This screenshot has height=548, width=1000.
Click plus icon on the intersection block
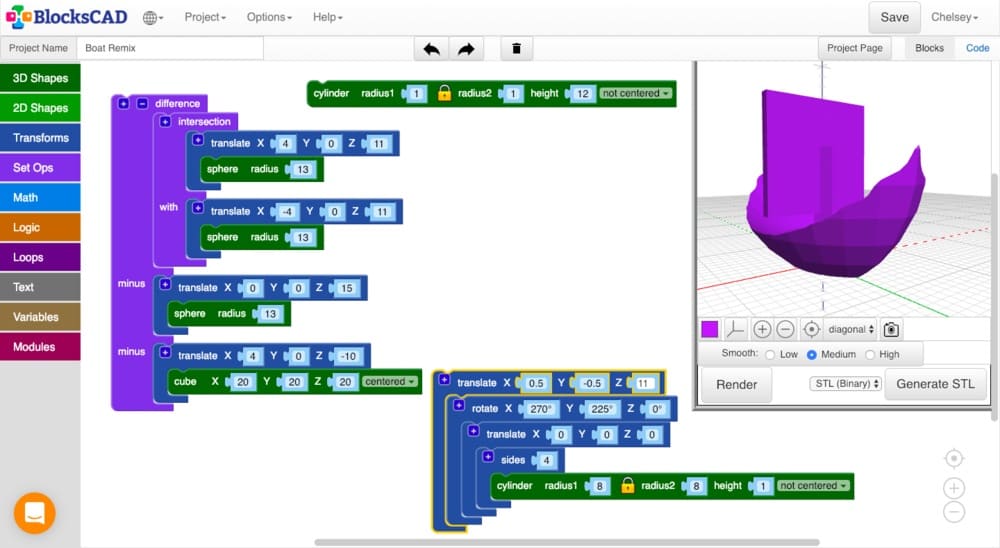click(x=165, y=121)
